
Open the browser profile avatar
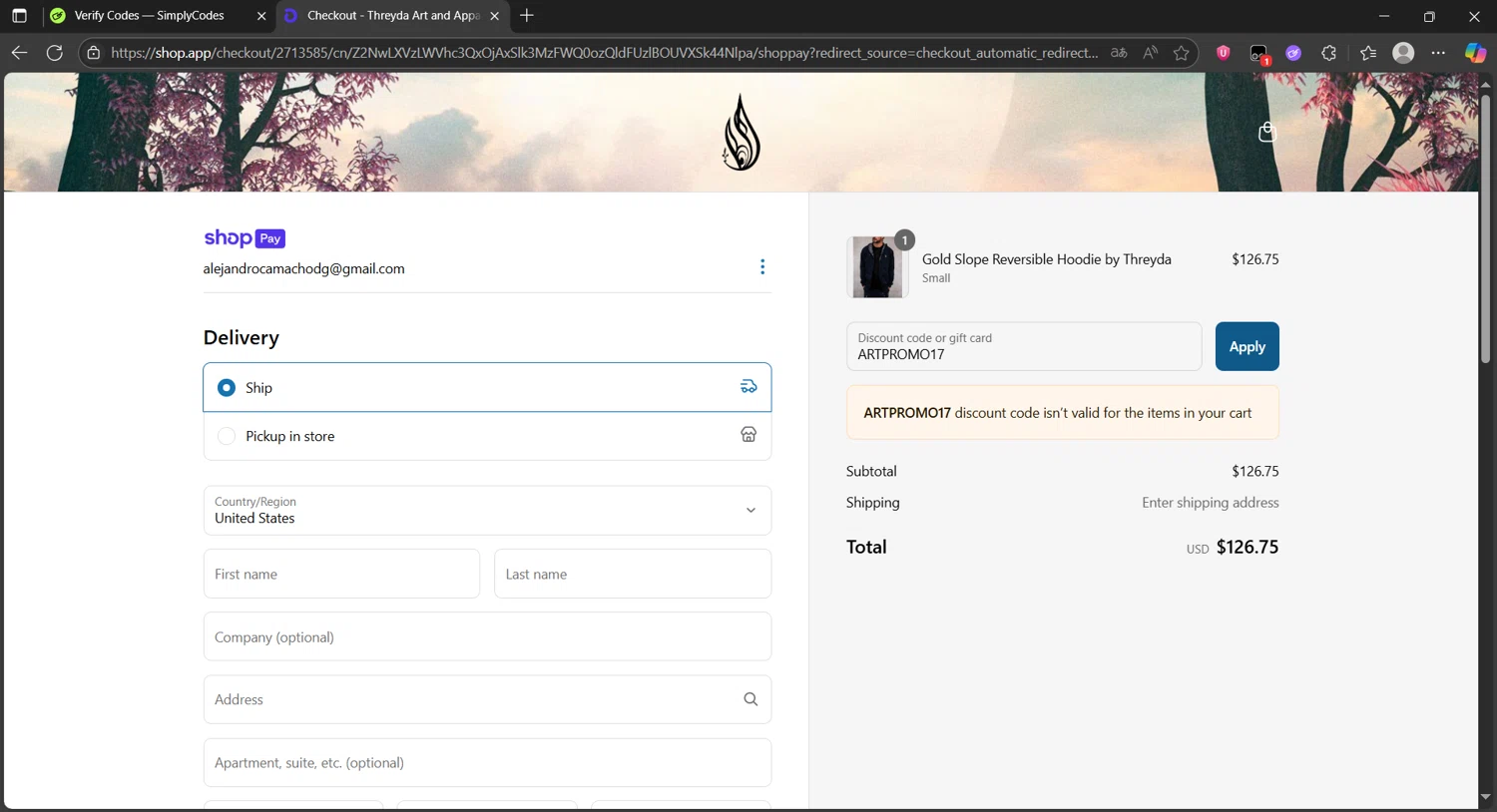pos(1403,53)
